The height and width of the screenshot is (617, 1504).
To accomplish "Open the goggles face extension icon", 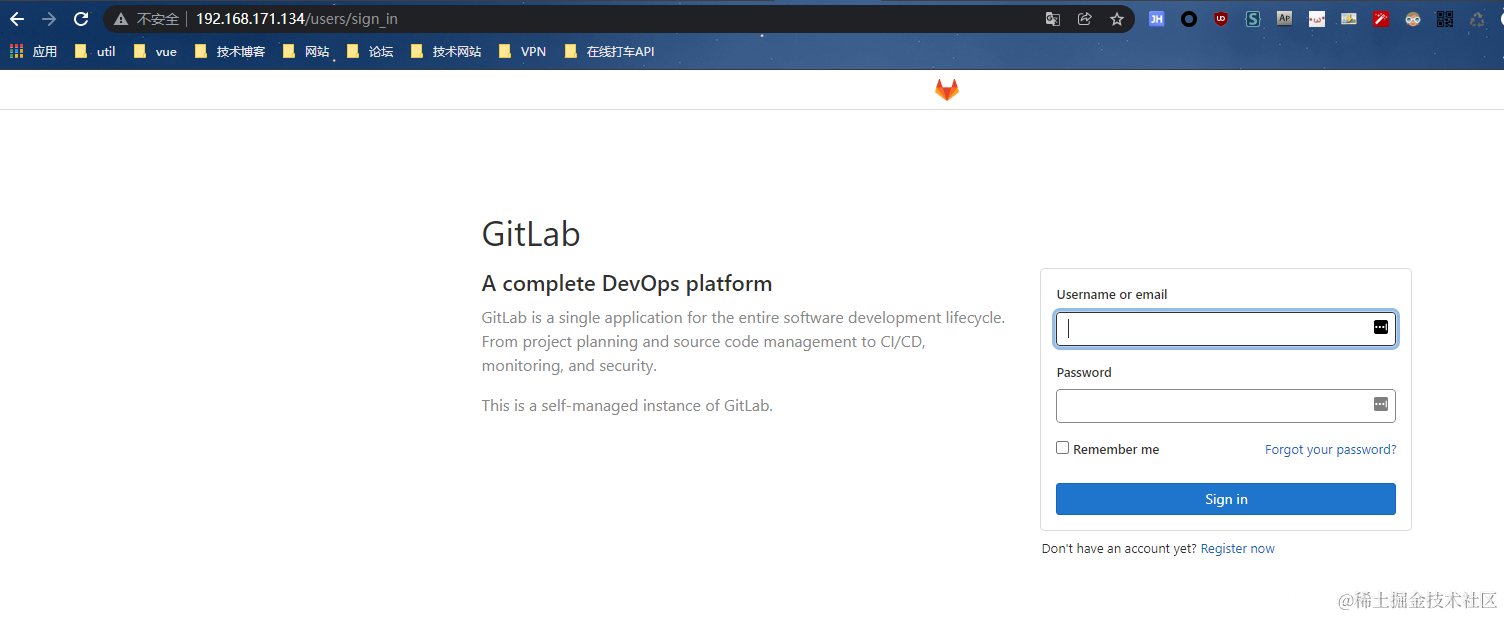I will [1413, 19].
